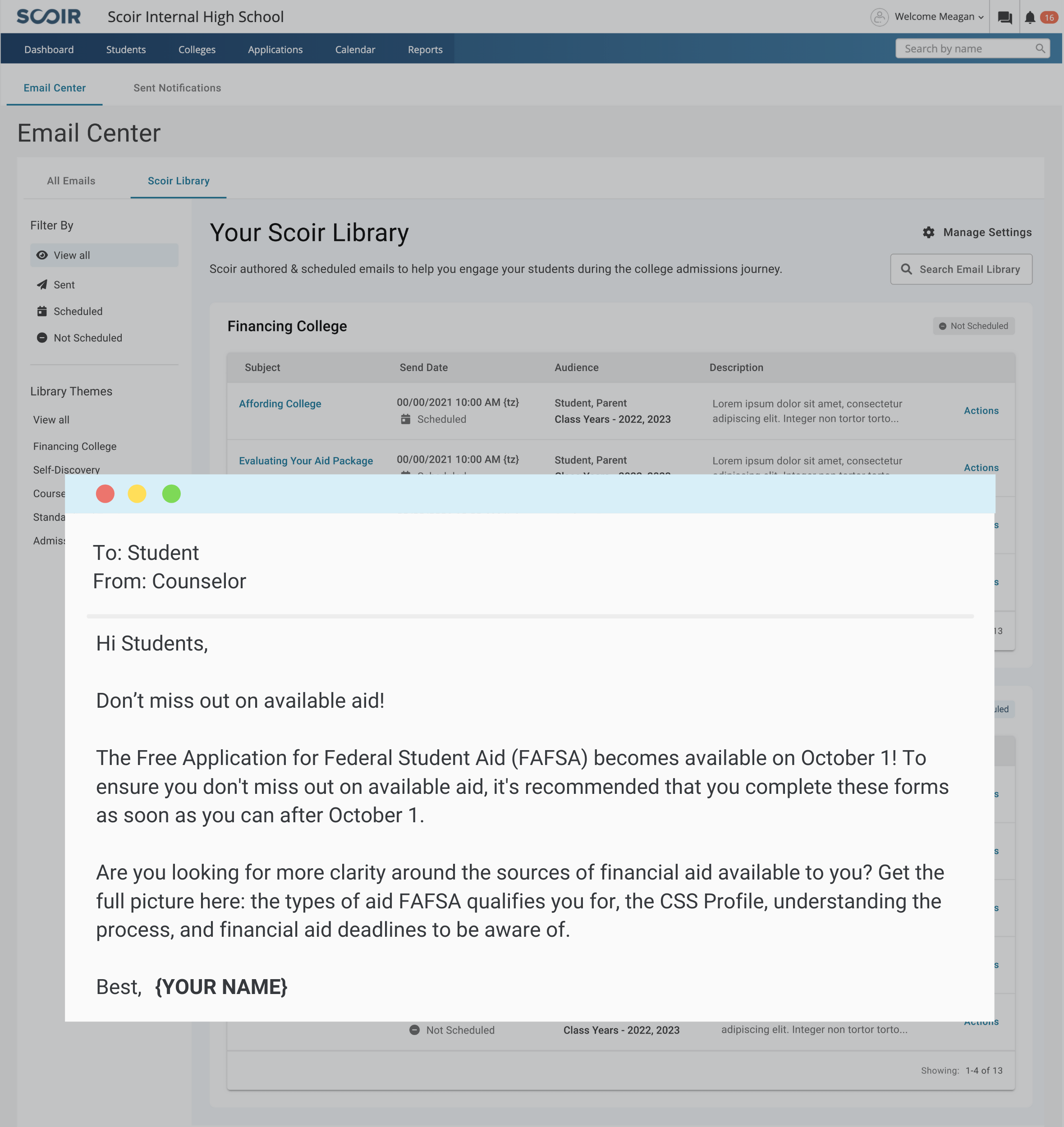Click the Scoir logo

click(49, 16)
